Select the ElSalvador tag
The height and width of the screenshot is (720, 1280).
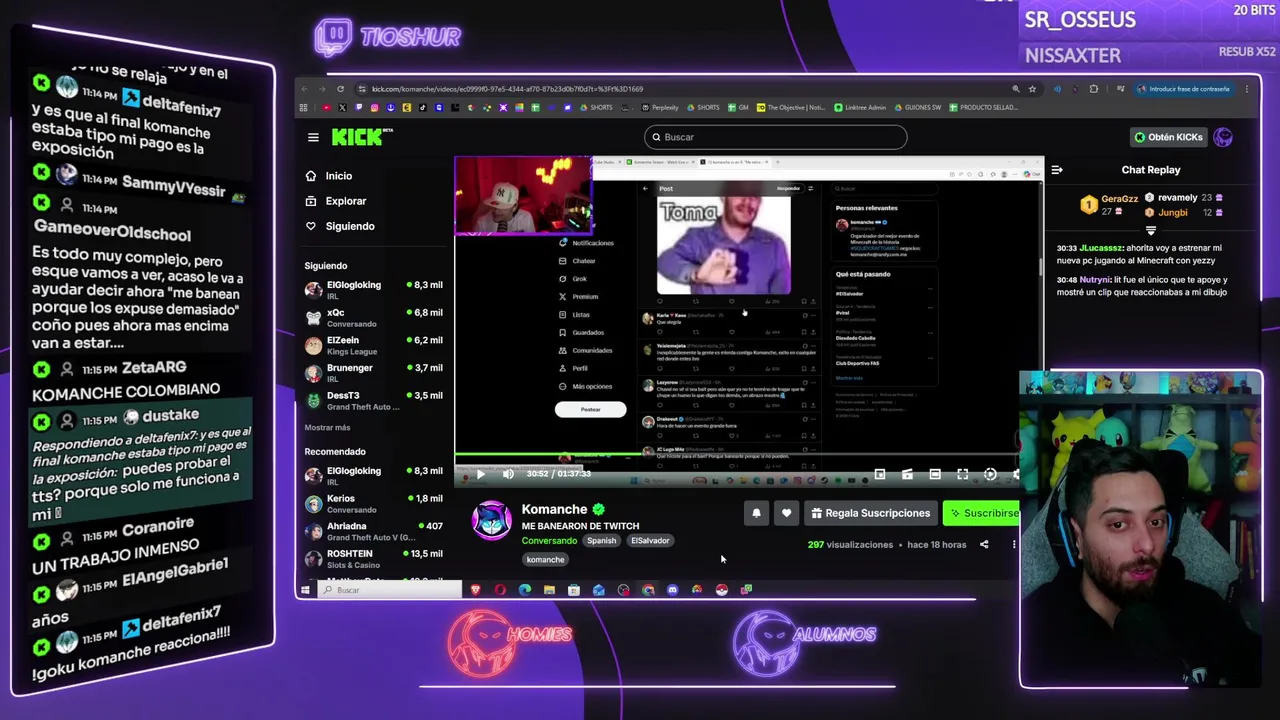pos(650,541)
